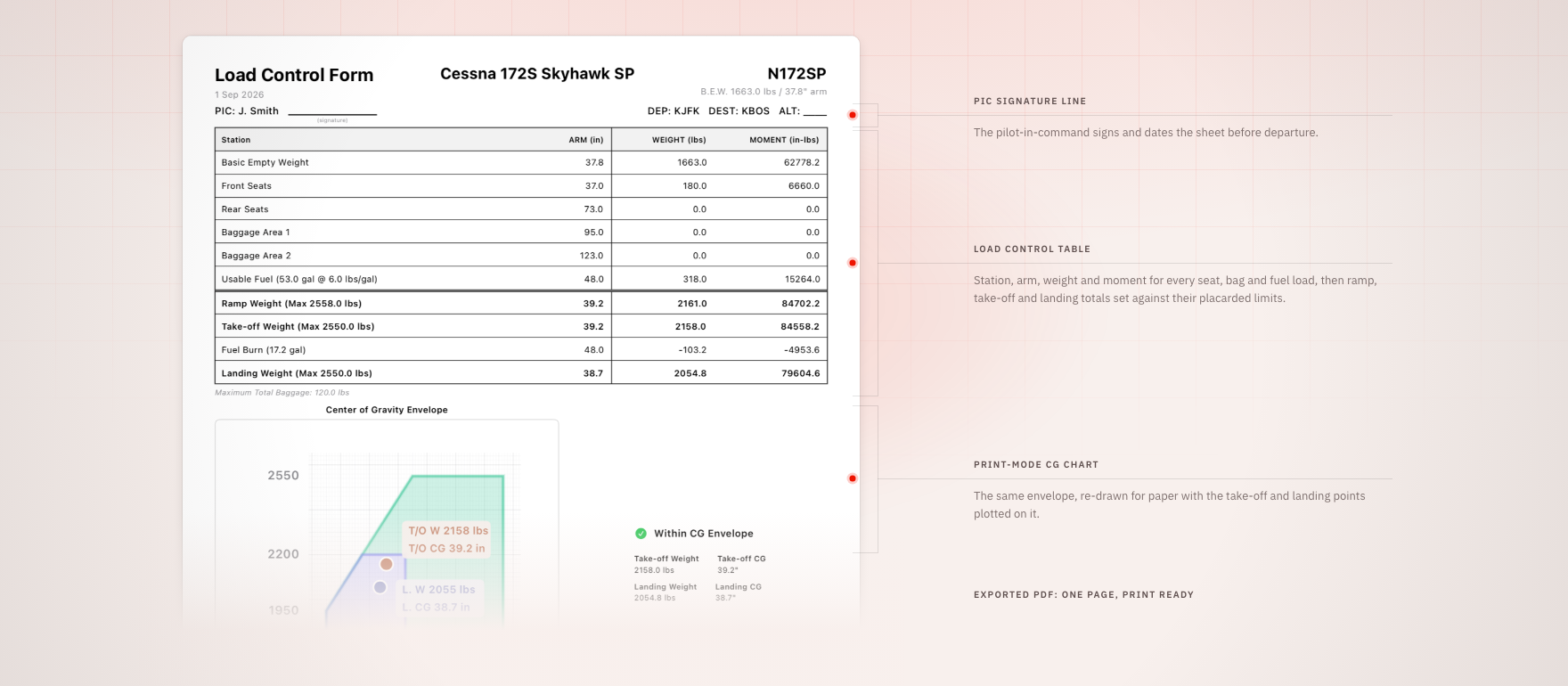This screenshot has width=1568, height=686.
Task: Click the N172SP tail number
Action: point(796,74)
